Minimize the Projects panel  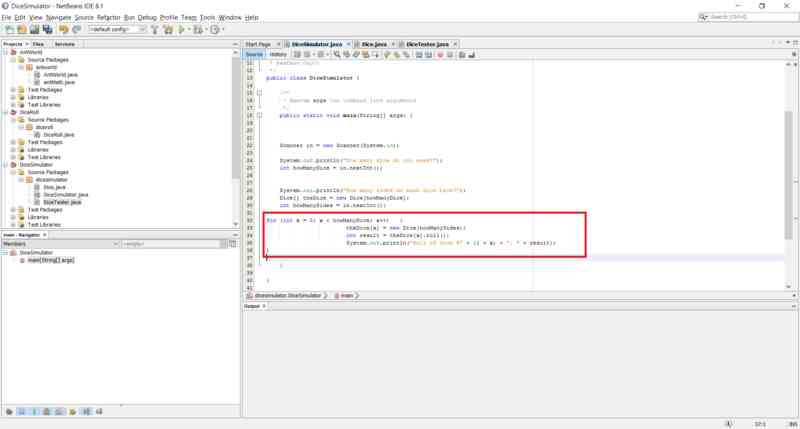pos(235,44)
